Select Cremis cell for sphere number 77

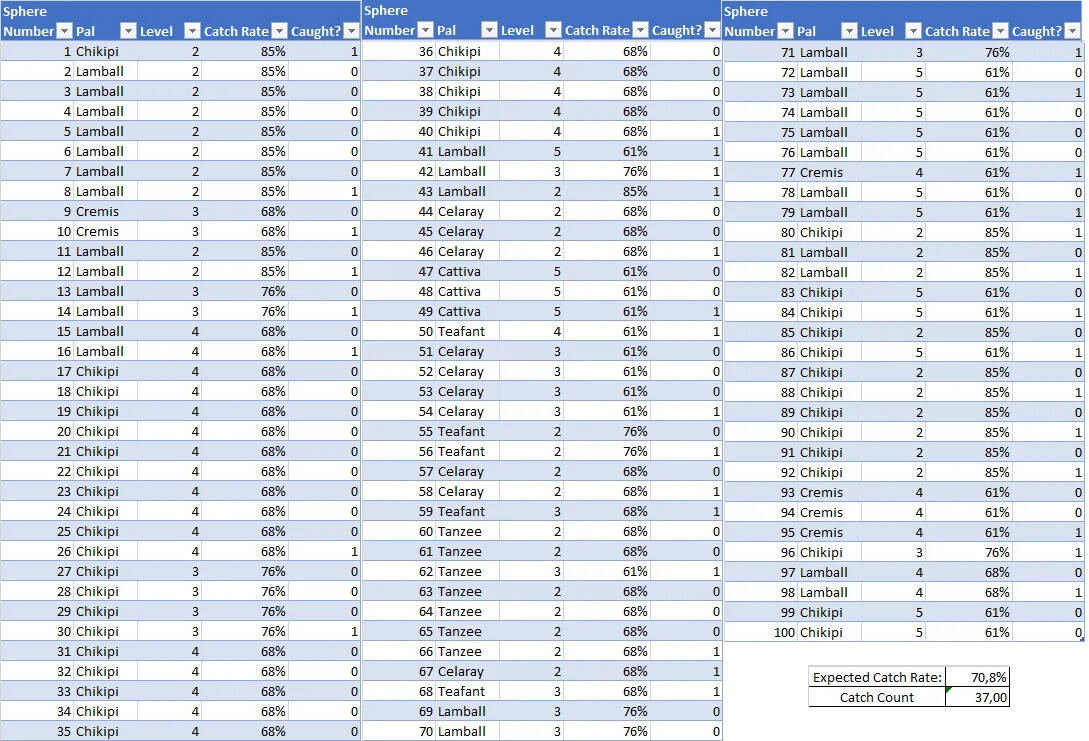[x=829, y=172]
